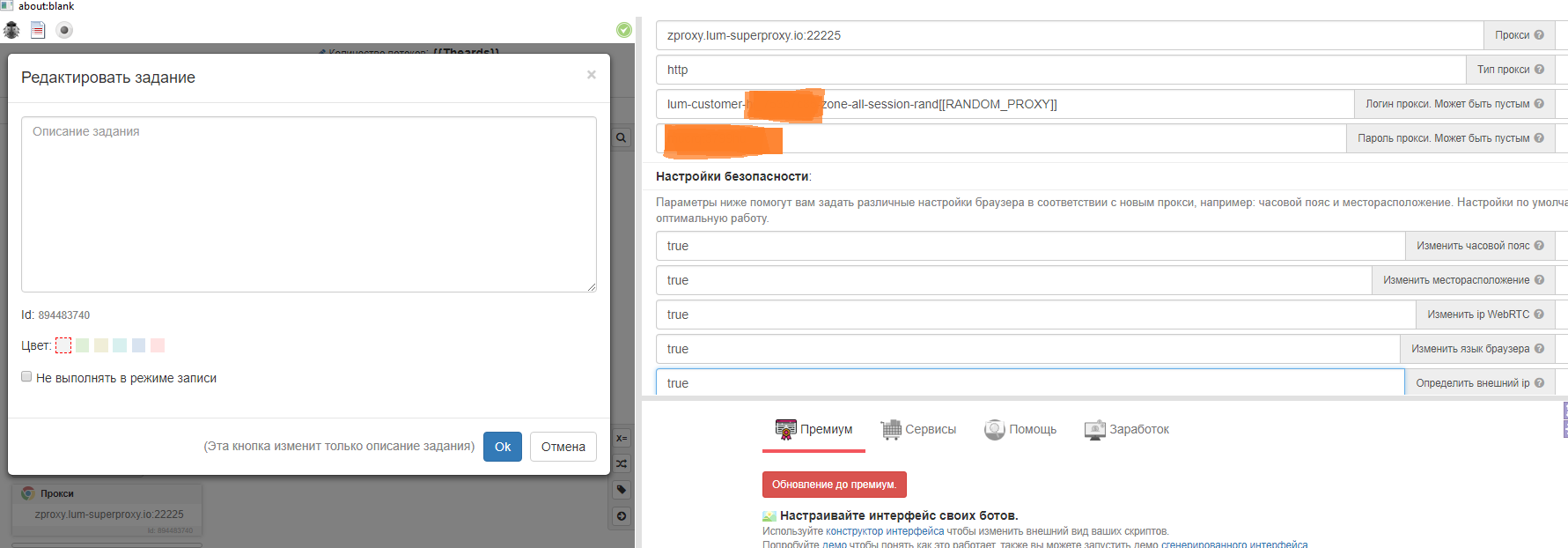Pick the pink color swatch

[158, 345]
